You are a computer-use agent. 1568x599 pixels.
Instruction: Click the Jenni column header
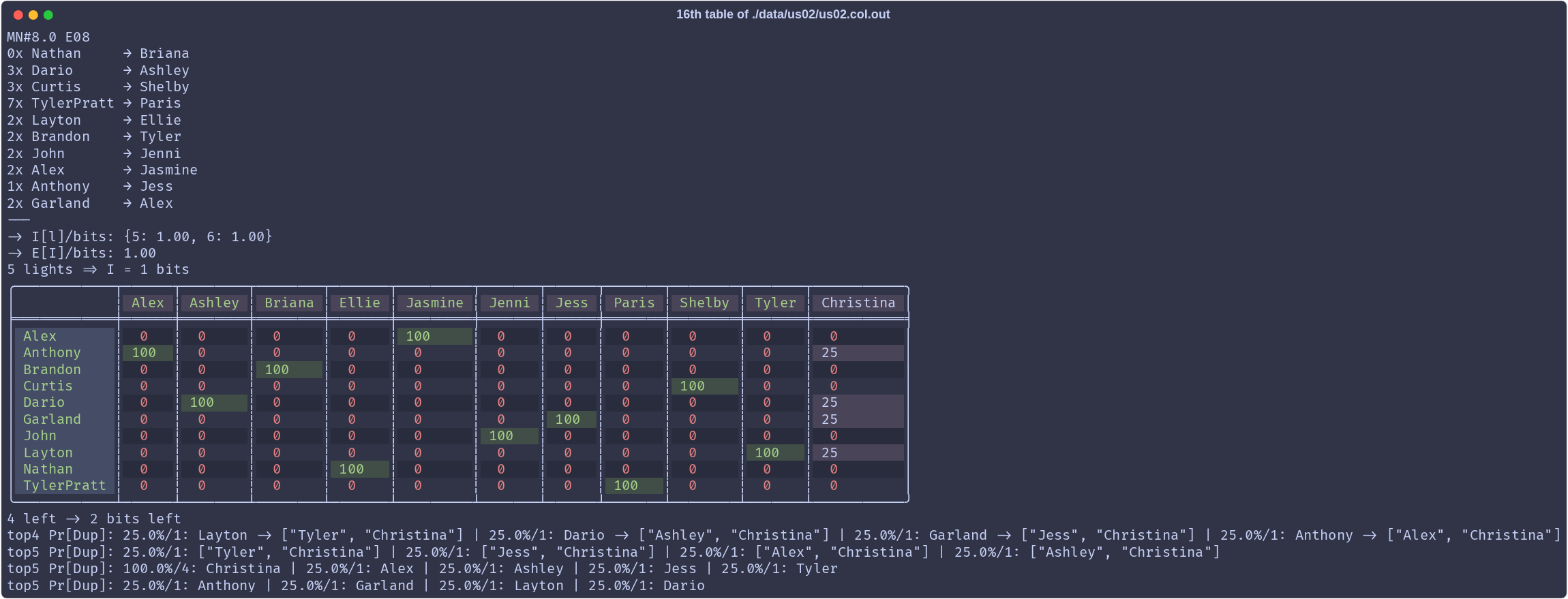509,303
